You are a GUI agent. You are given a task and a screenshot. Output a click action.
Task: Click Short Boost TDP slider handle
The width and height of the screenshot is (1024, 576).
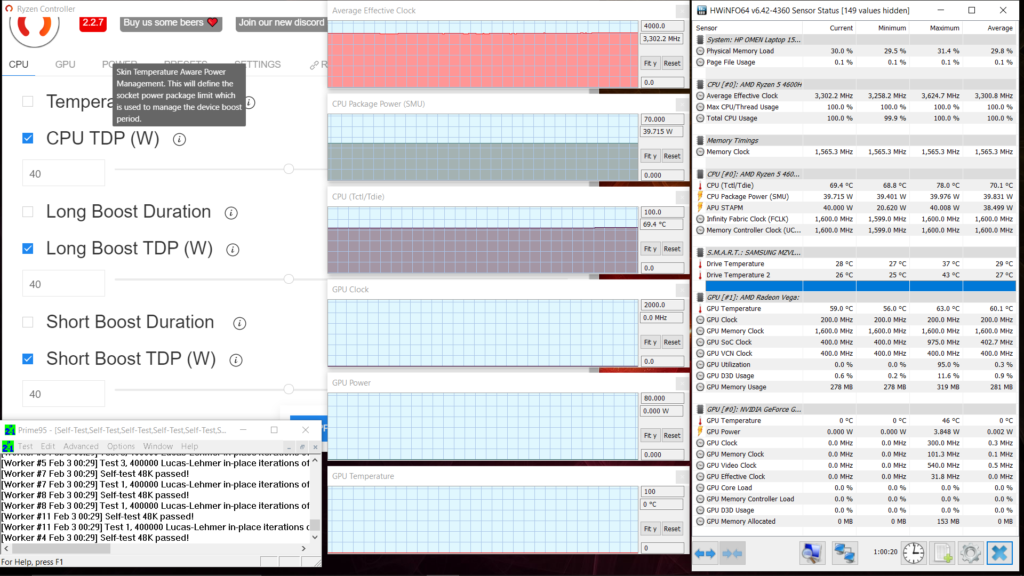point(289,389)
